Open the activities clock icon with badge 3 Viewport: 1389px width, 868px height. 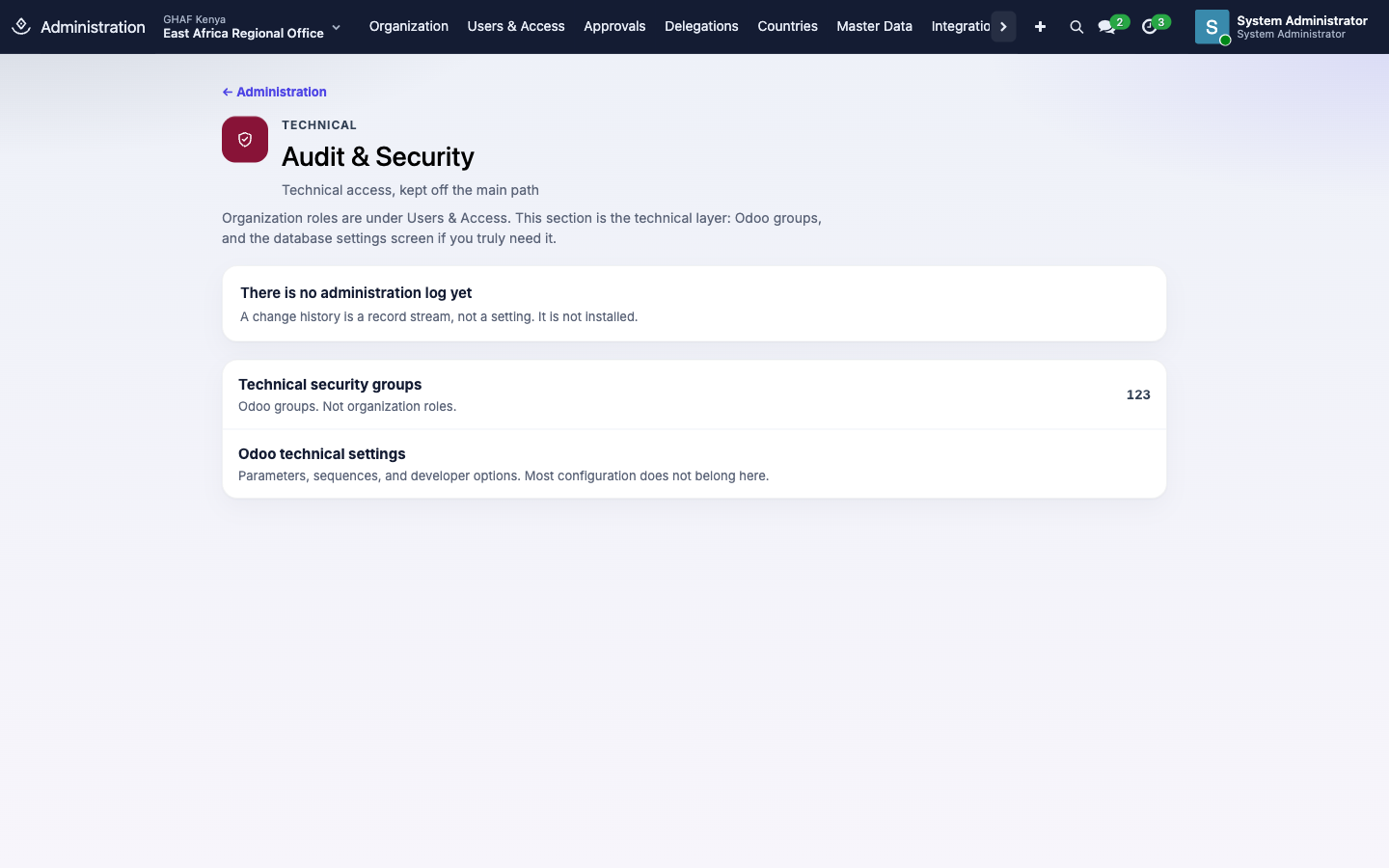click(x=1155, y=25)
